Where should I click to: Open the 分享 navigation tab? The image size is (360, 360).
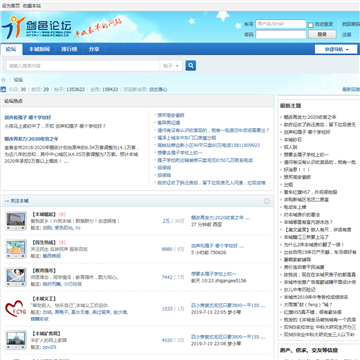point(94,49)
